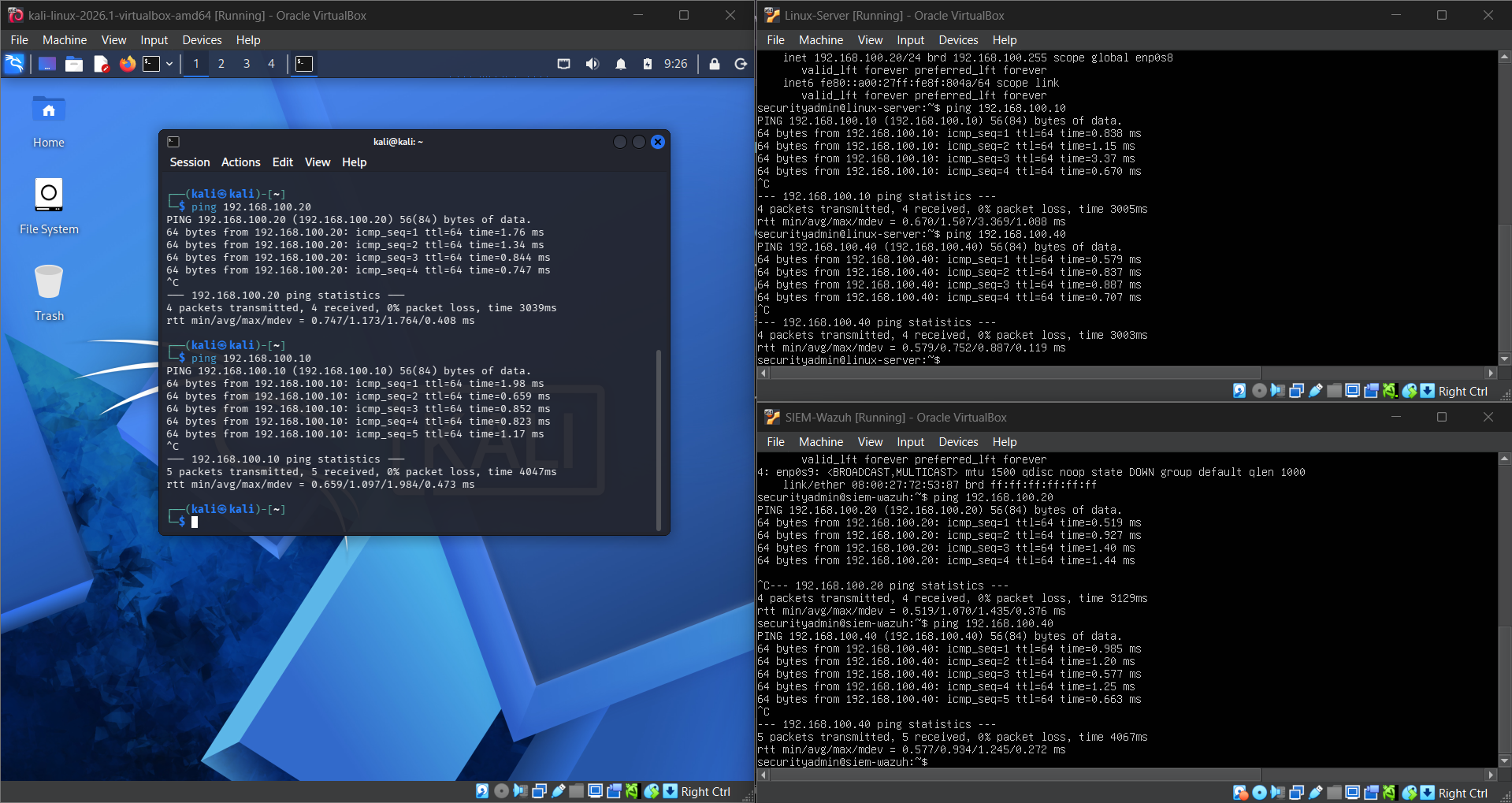Click USB indicator in kali-linux status bar
This screenshot has width=1512, height=803.
[x=559, y=791]
